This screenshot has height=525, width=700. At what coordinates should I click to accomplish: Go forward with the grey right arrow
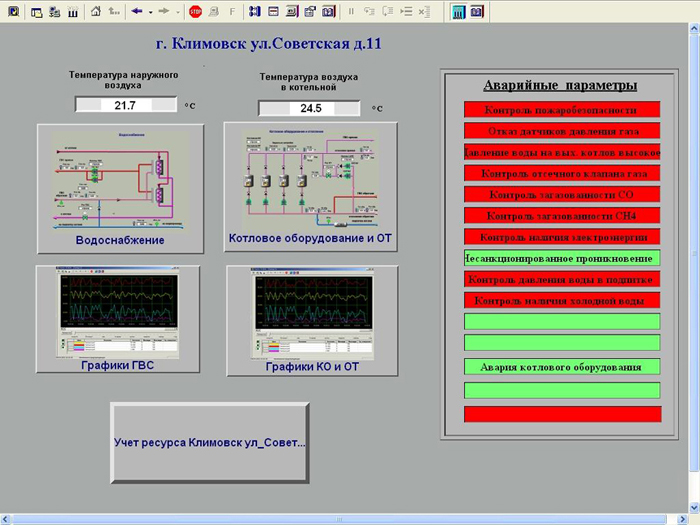coord(164,12)
